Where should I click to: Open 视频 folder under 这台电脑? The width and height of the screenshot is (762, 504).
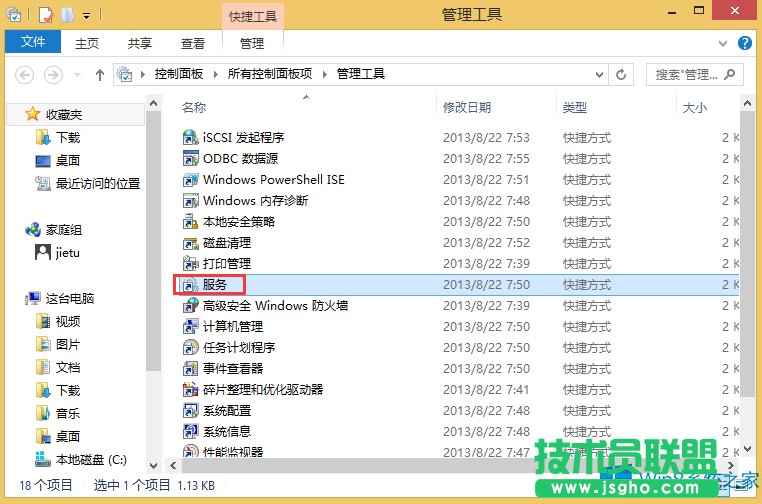[x=58, y=321]
